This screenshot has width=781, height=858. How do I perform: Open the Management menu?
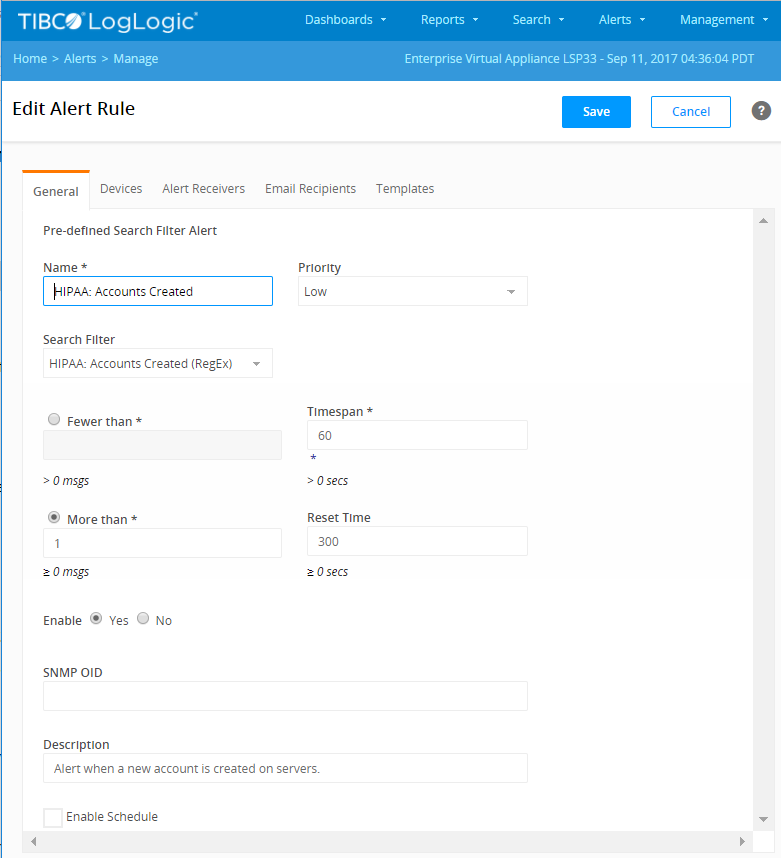tap(724, 20)
